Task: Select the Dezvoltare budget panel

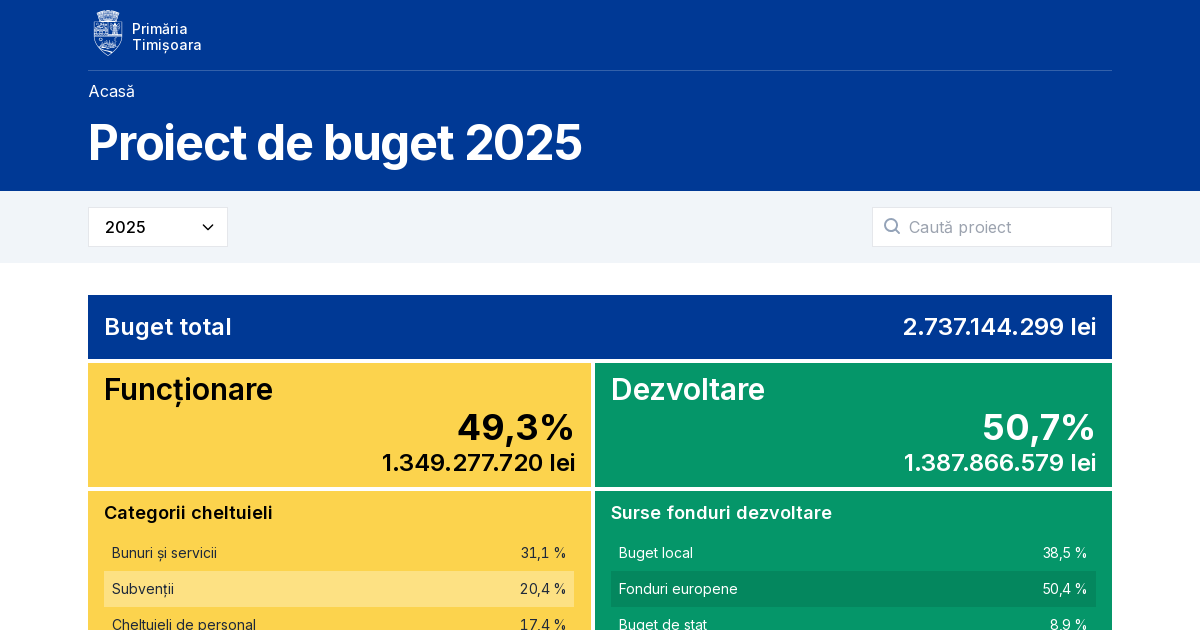Action: point(853,425)
